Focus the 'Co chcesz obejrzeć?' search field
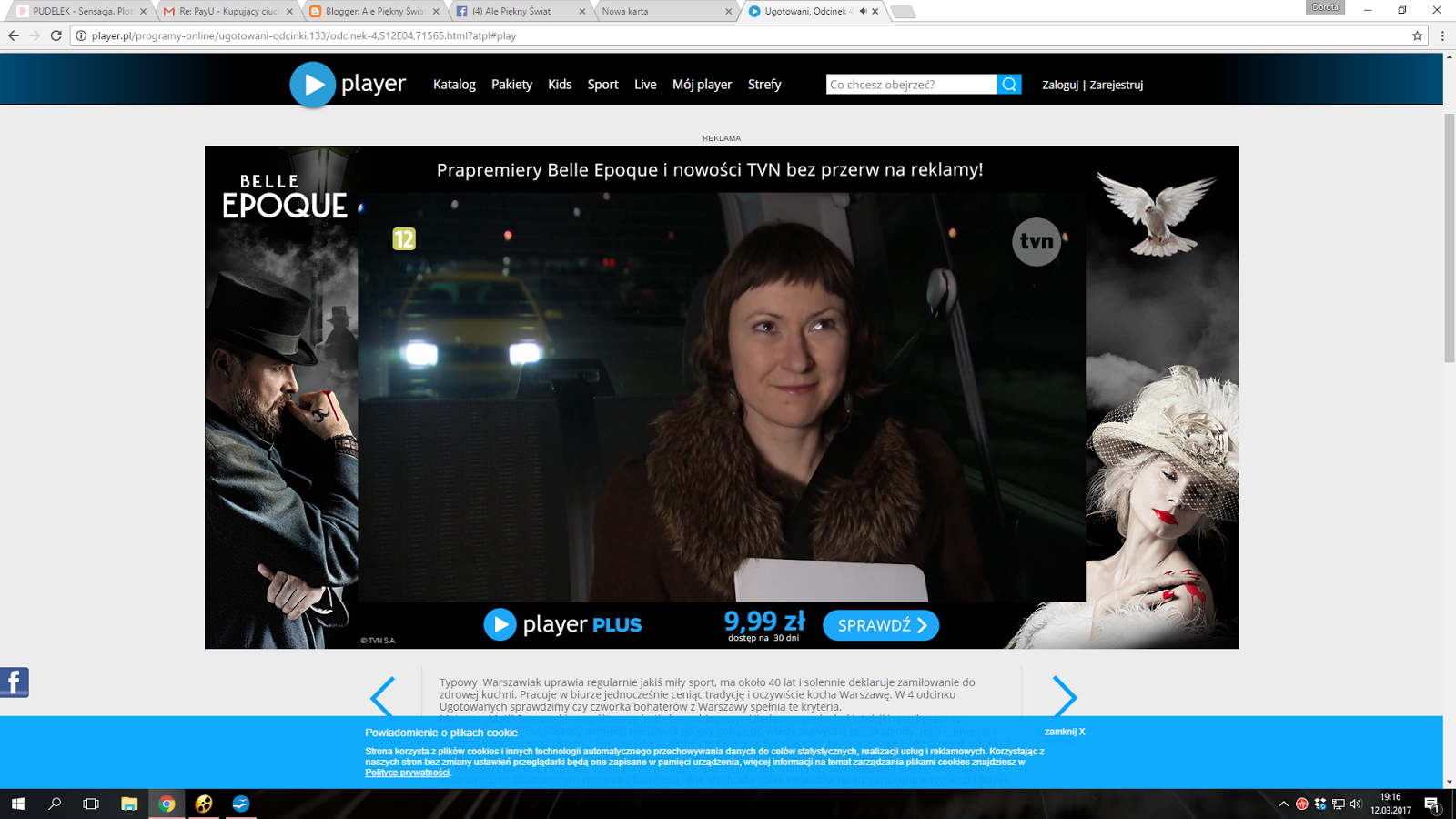The width and height of the screenshot is (1456, 819). tap(912, 85)
